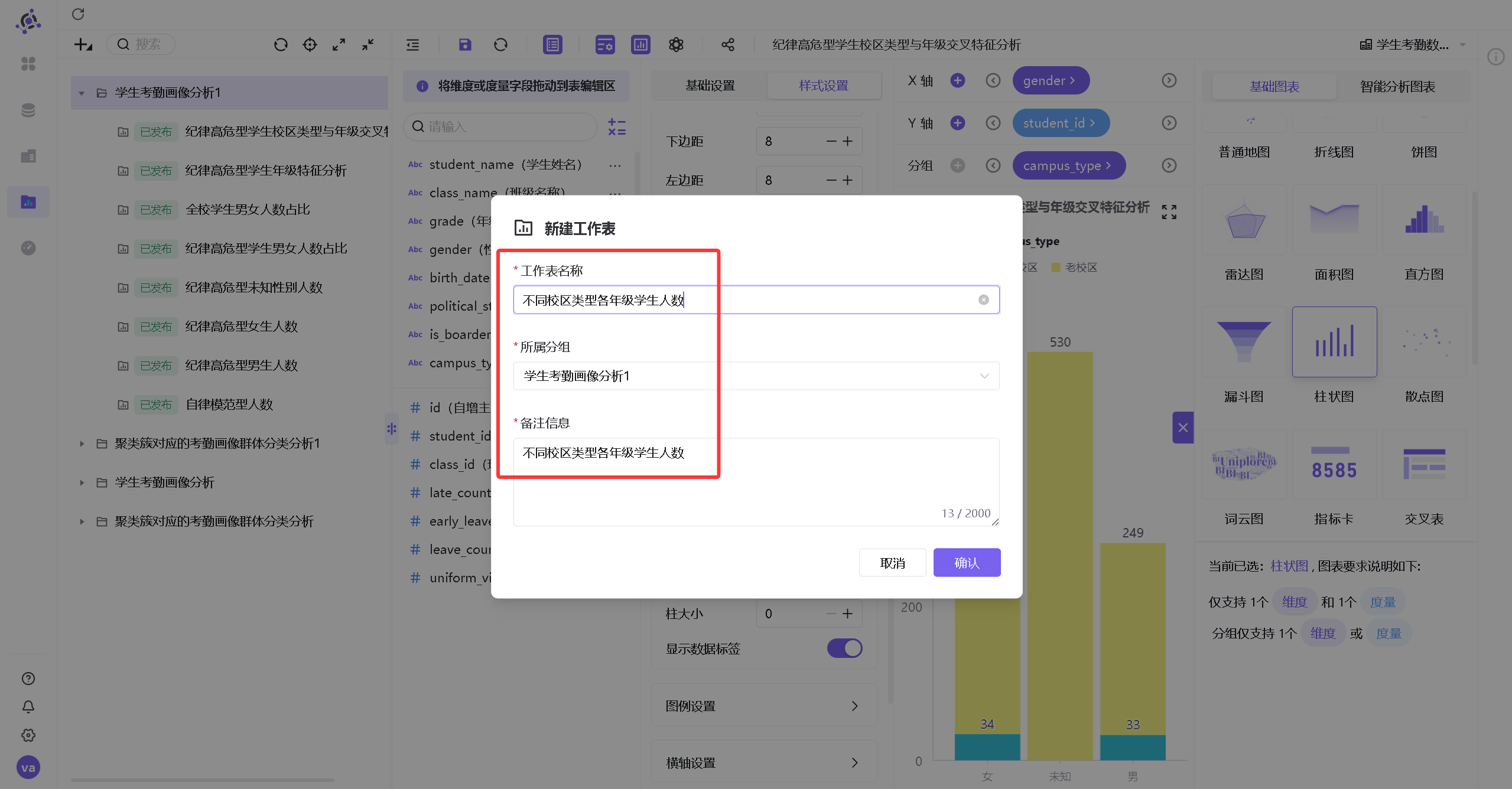This screenshot has width=1512, height=789.
Task: Expand all tree nodes icon
Action: pyautogui.click(x=339, y=44)
